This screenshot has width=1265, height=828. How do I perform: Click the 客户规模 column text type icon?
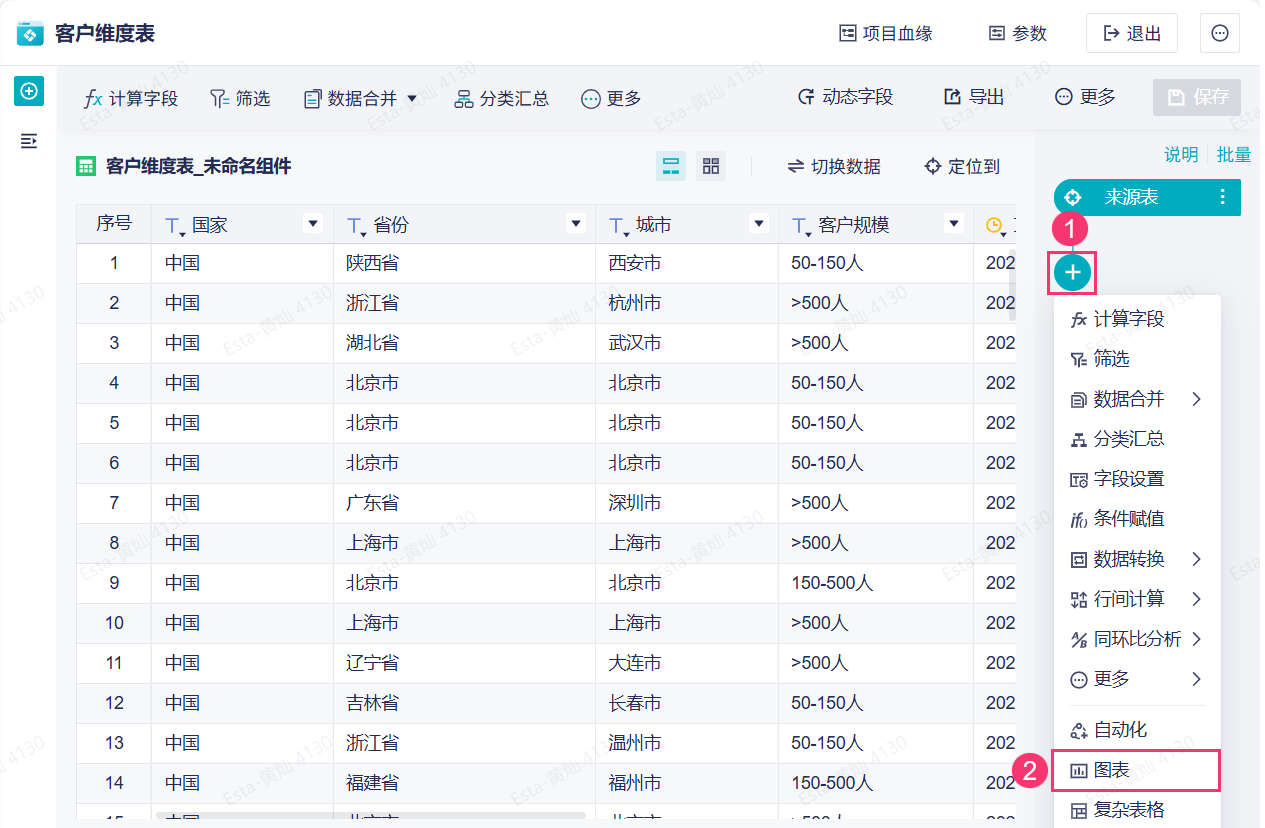coord(801,226)
